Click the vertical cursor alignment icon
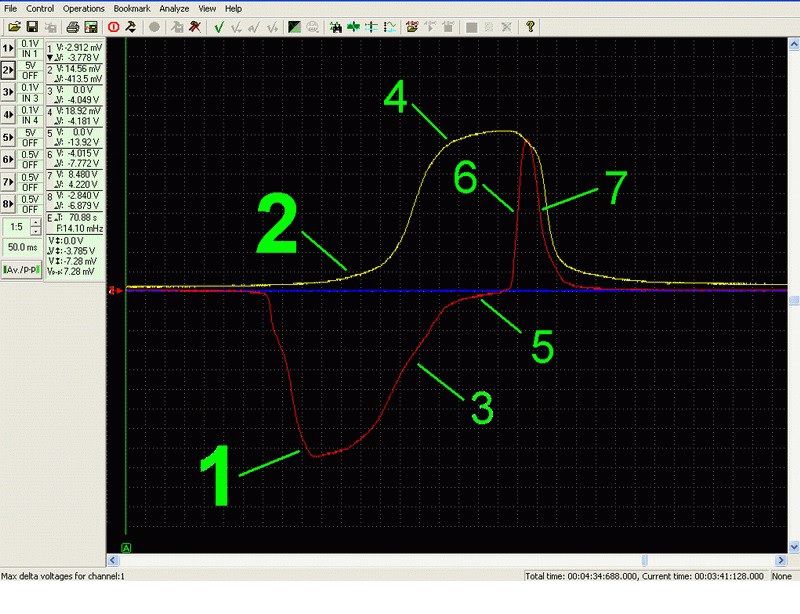Viewport: 800px width, 614px height. click(371, 27)
